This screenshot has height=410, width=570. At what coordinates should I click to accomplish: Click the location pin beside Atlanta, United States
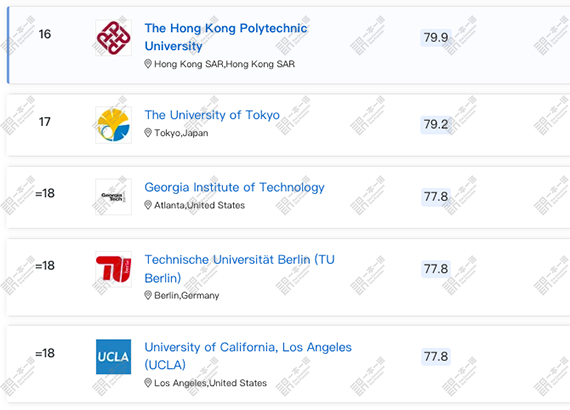pos(148,205)
